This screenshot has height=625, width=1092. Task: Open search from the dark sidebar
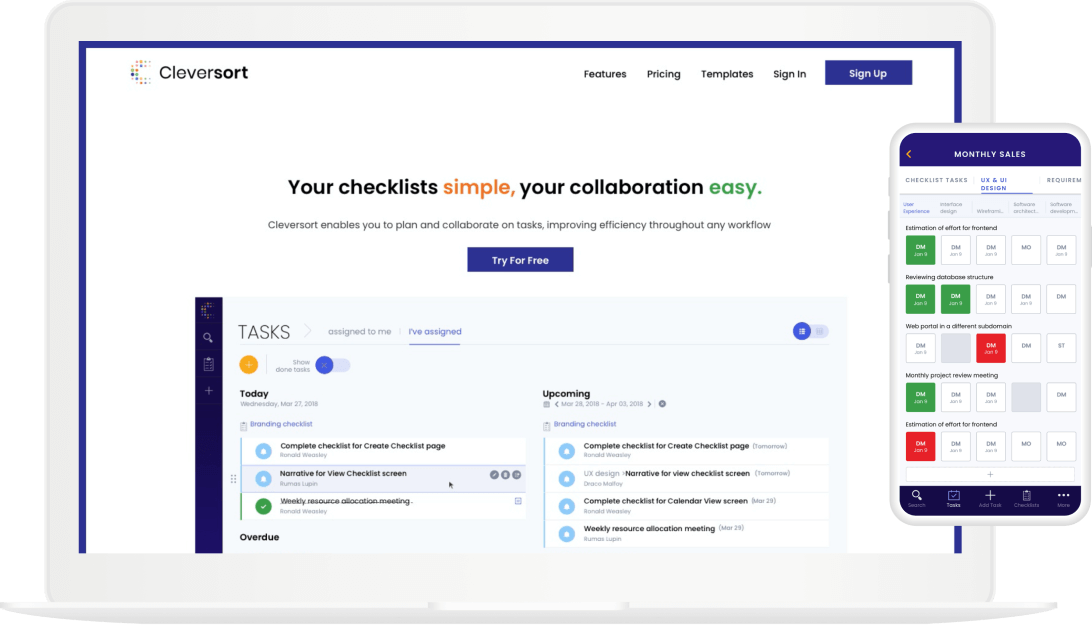208,338
